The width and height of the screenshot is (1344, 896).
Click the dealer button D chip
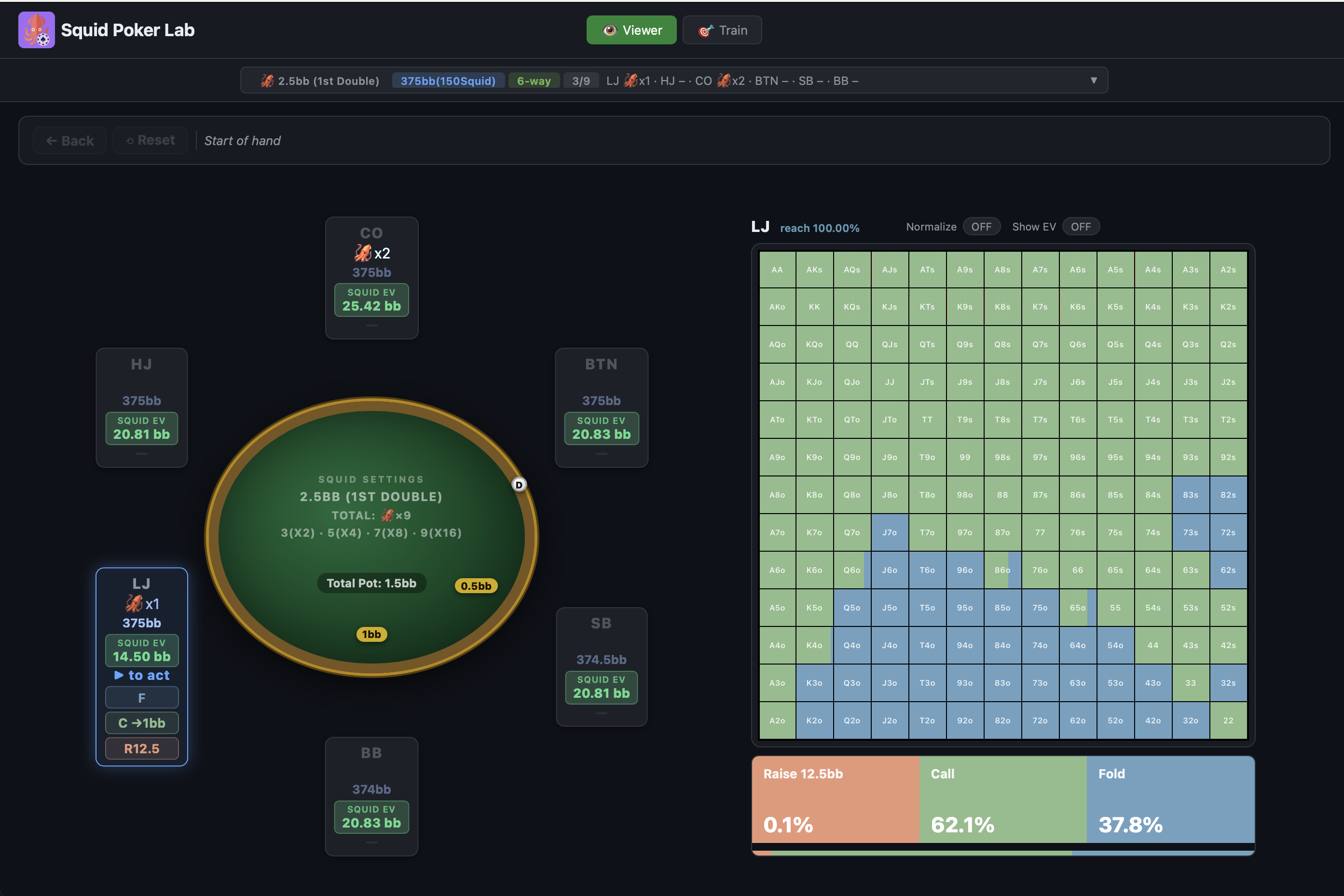[519, 485]
